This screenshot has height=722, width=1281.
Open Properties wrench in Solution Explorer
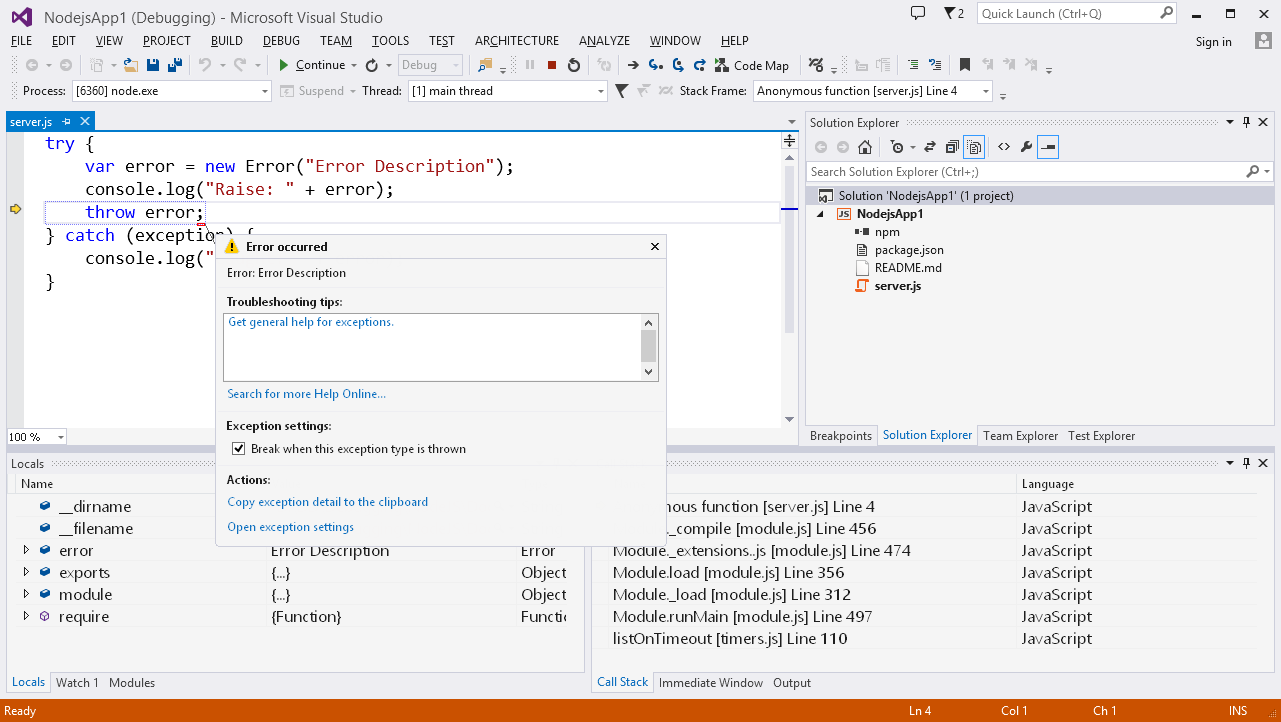point(1026,147)
